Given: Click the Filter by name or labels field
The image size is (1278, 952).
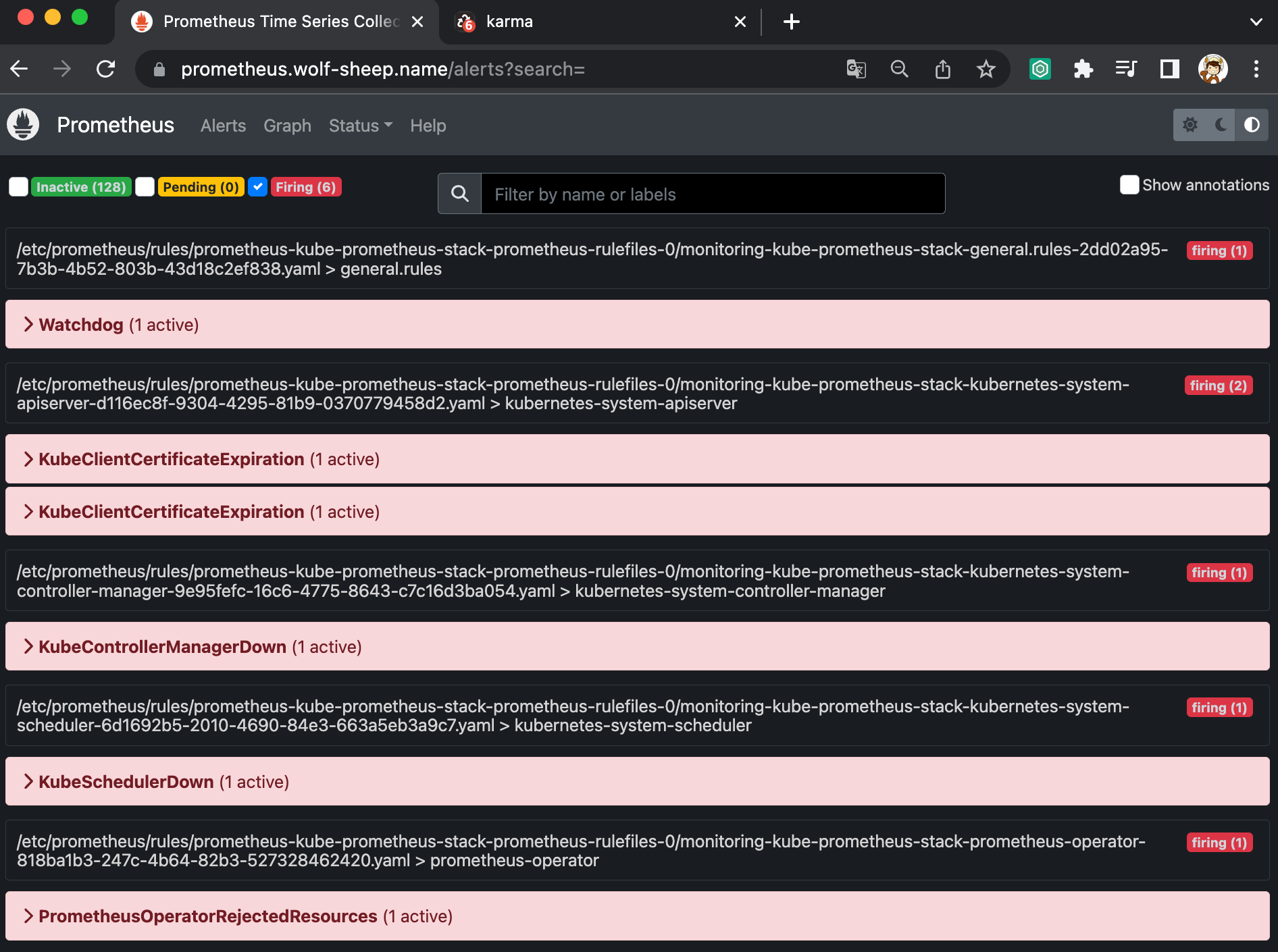Looking at the screenshot, I should pyautogui.click(x=713, y=194).
